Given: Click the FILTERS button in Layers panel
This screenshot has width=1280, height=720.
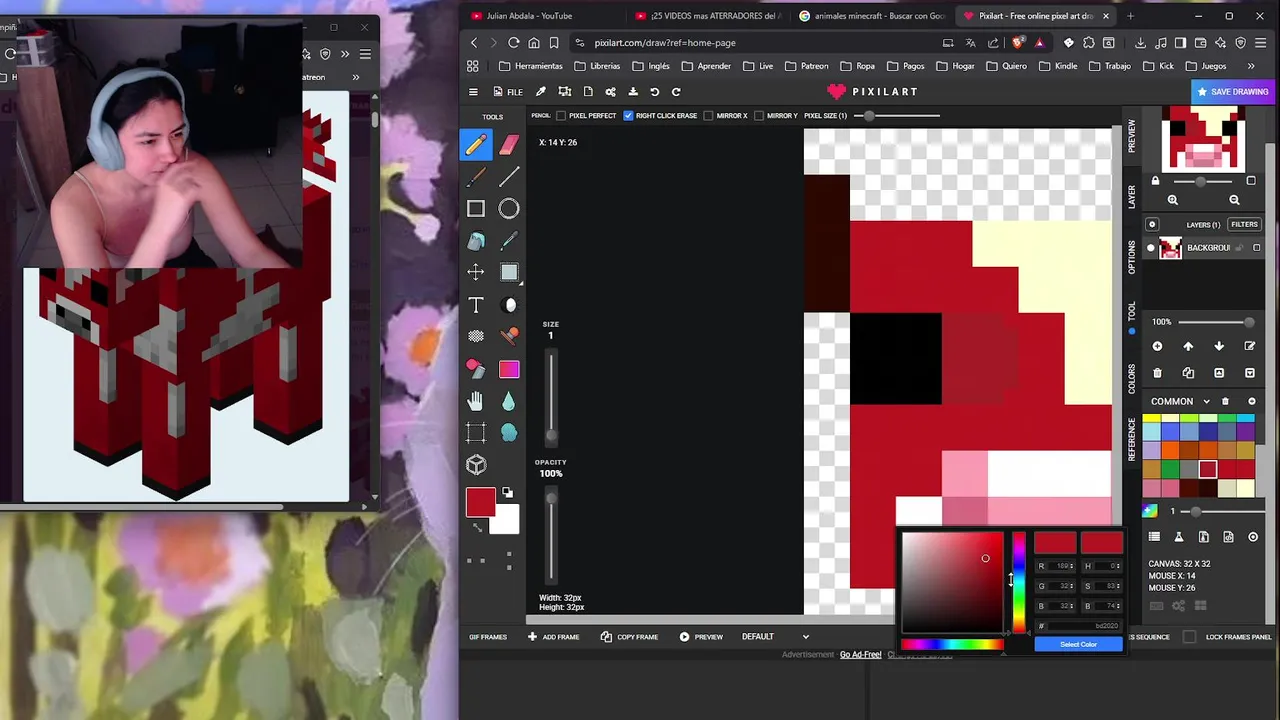Looking at the screenshot, I should (x=1244, y=224).
